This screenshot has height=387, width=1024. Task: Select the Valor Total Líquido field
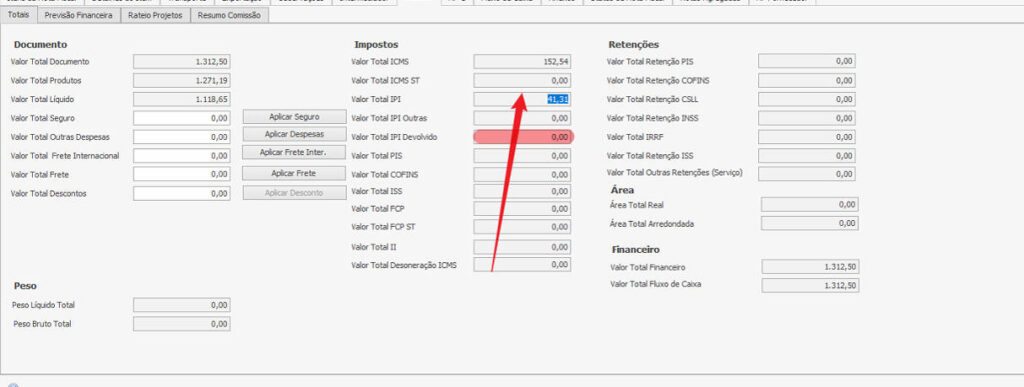tap(182, 100)
